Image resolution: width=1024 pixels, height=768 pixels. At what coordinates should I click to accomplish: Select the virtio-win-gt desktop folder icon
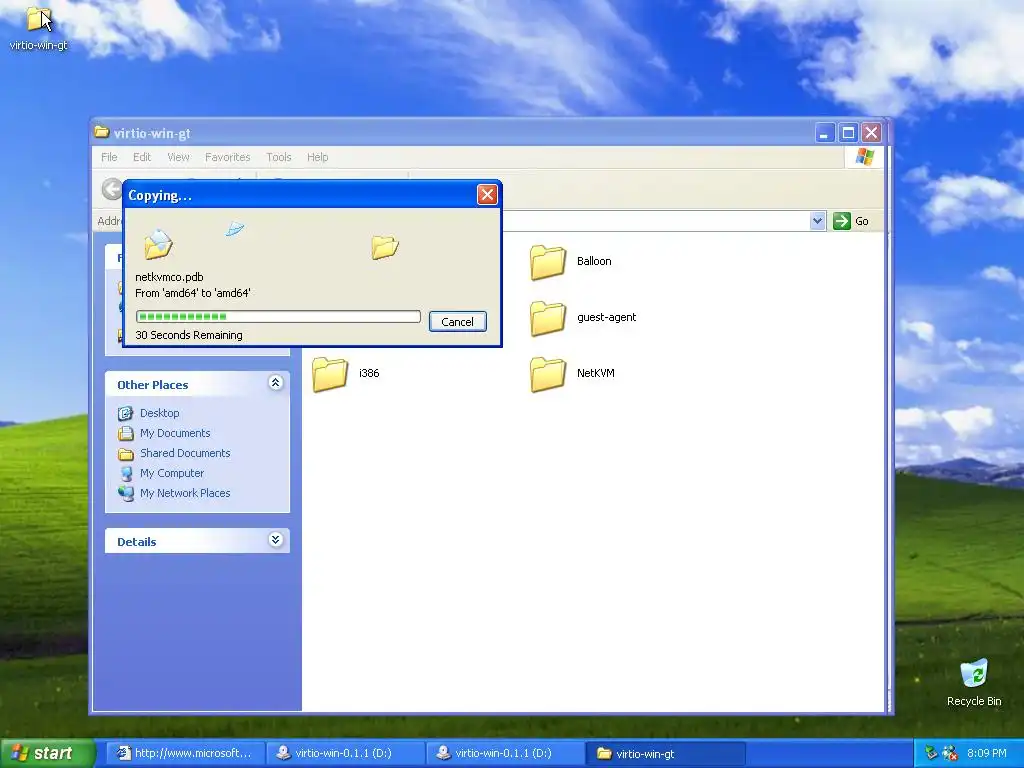click(38, 20)
